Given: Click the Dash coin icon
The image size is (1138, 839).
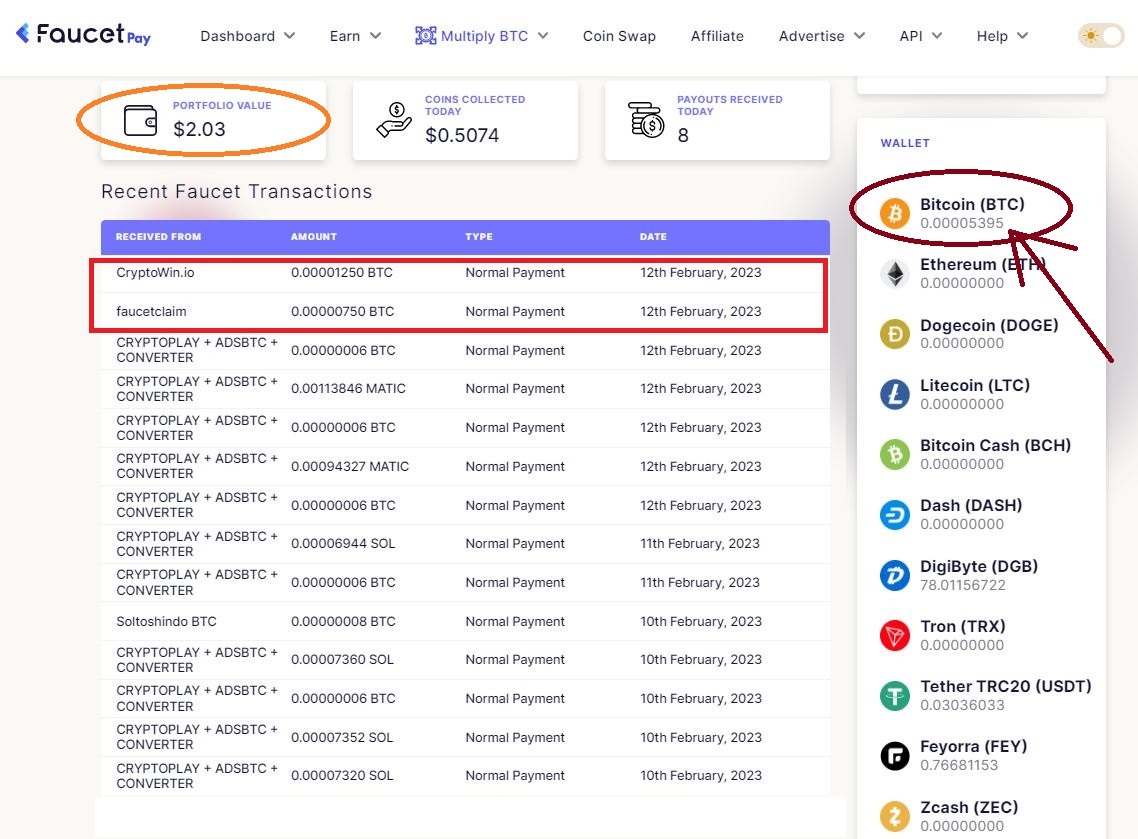Looking at the screenshot, I should tap(895, 515).
